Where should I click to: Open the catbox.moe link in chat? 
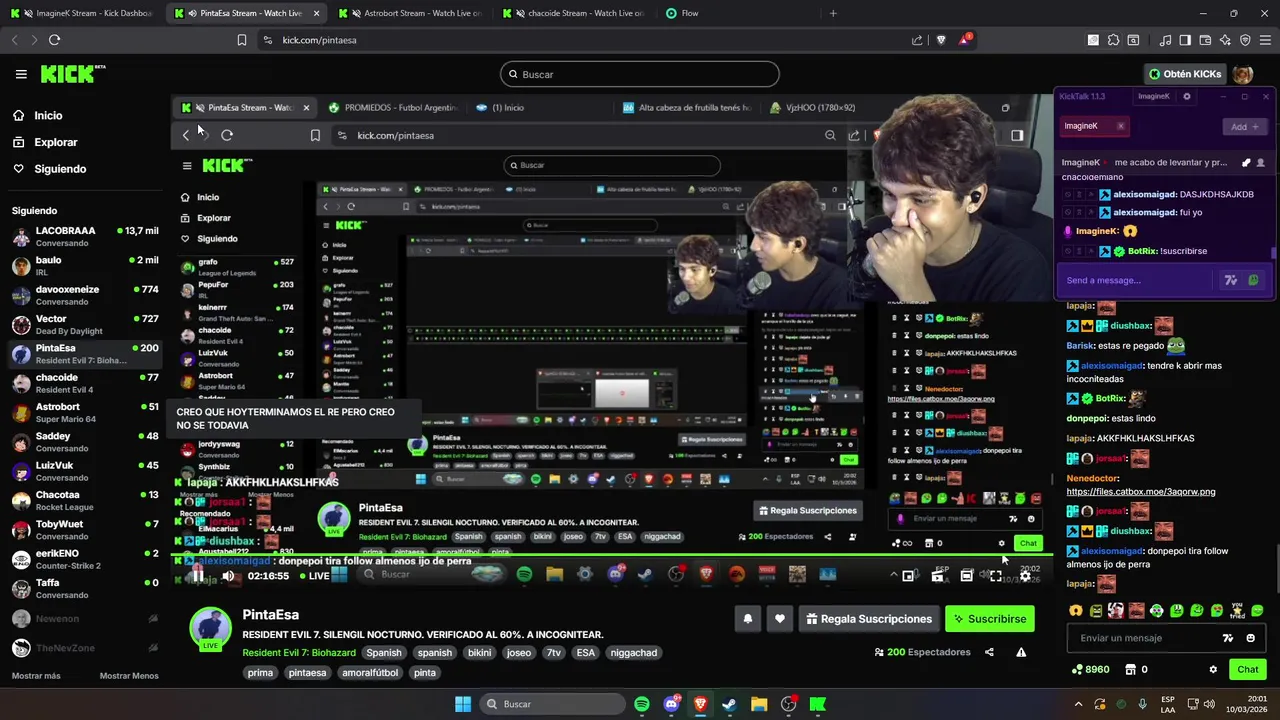pos(1141,492)
